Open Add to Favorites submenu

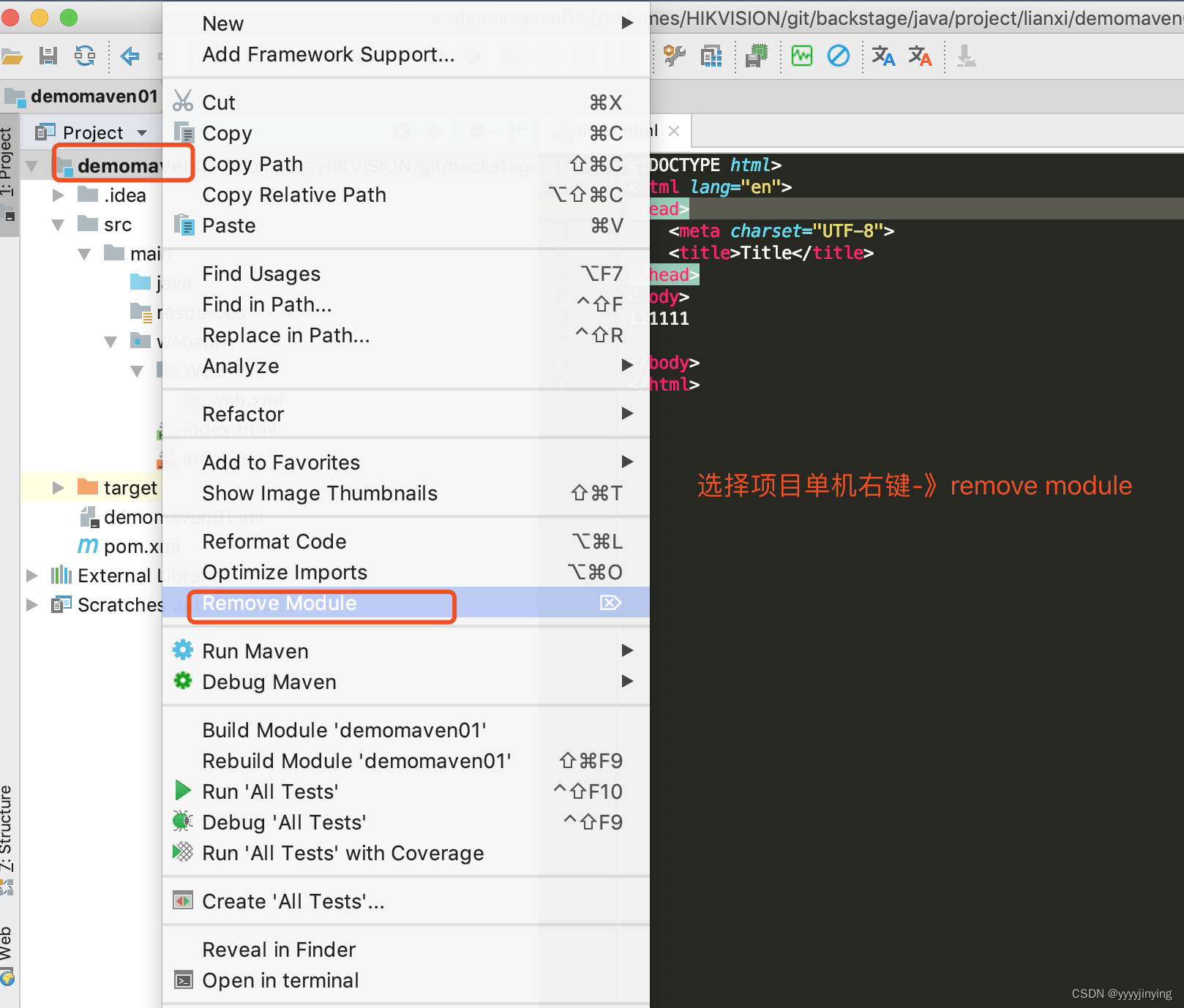(405, 462)
